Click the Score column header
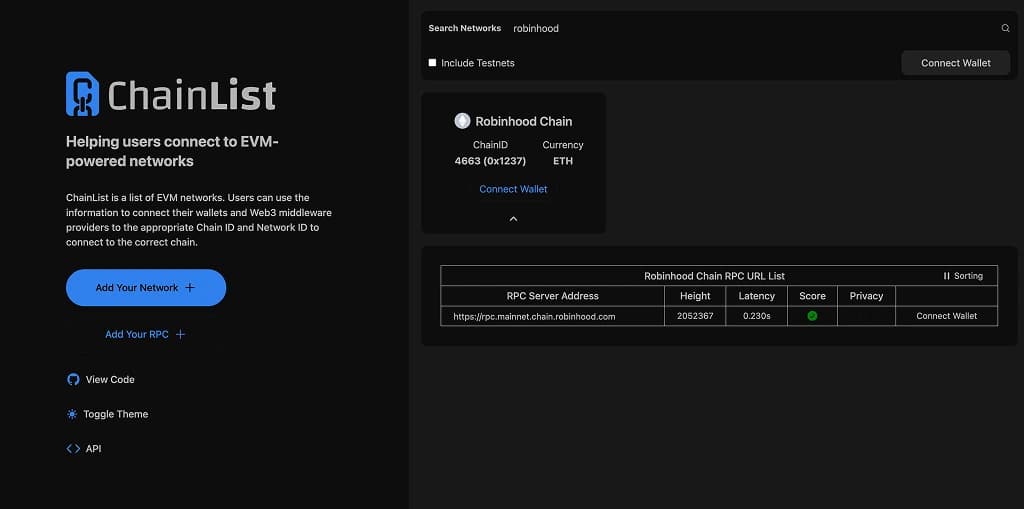 click(812, 296)
